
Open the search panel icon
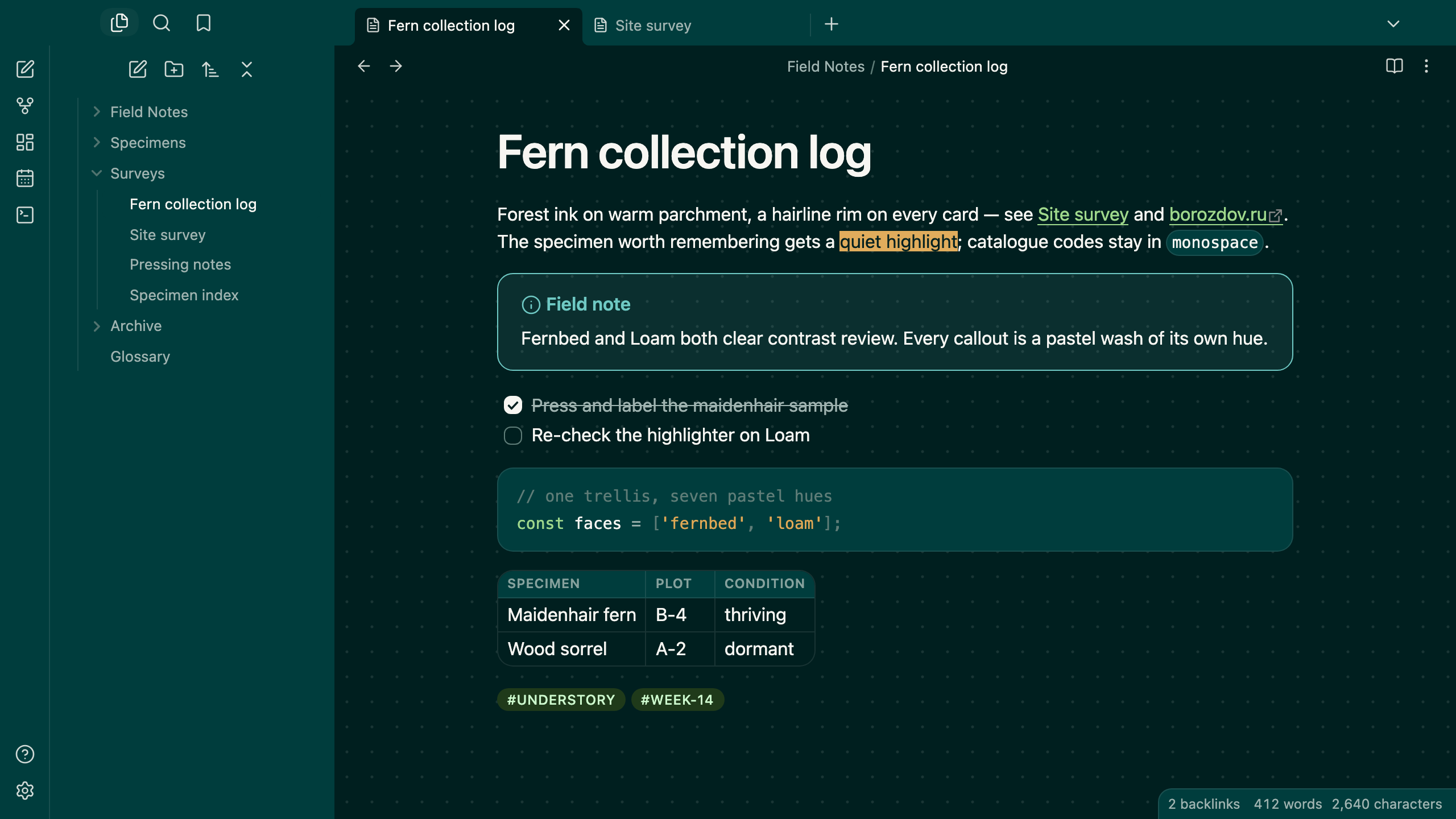162,23
